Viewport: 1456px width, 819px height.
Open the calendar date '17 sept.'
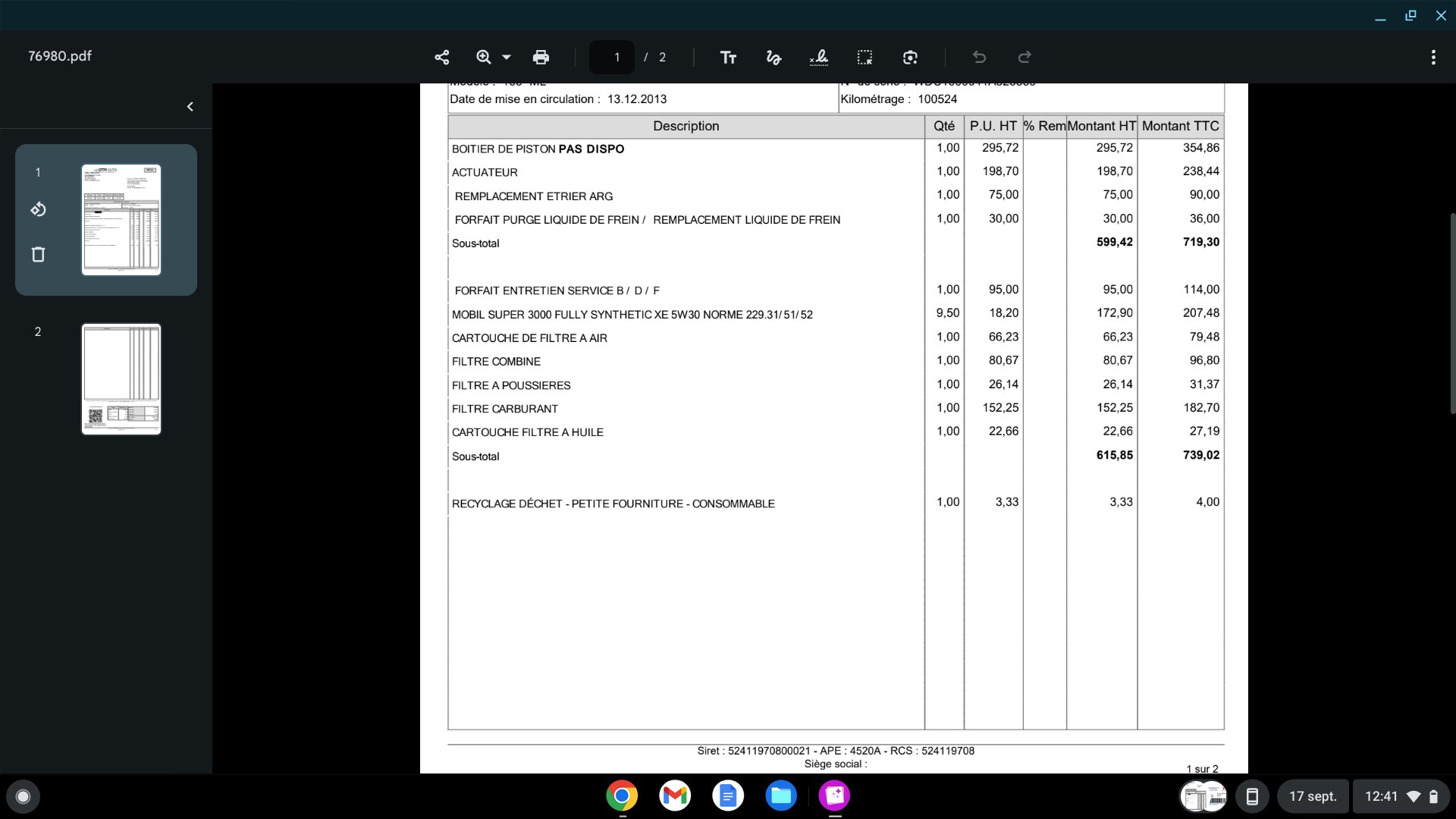(x=1313, y=796)
